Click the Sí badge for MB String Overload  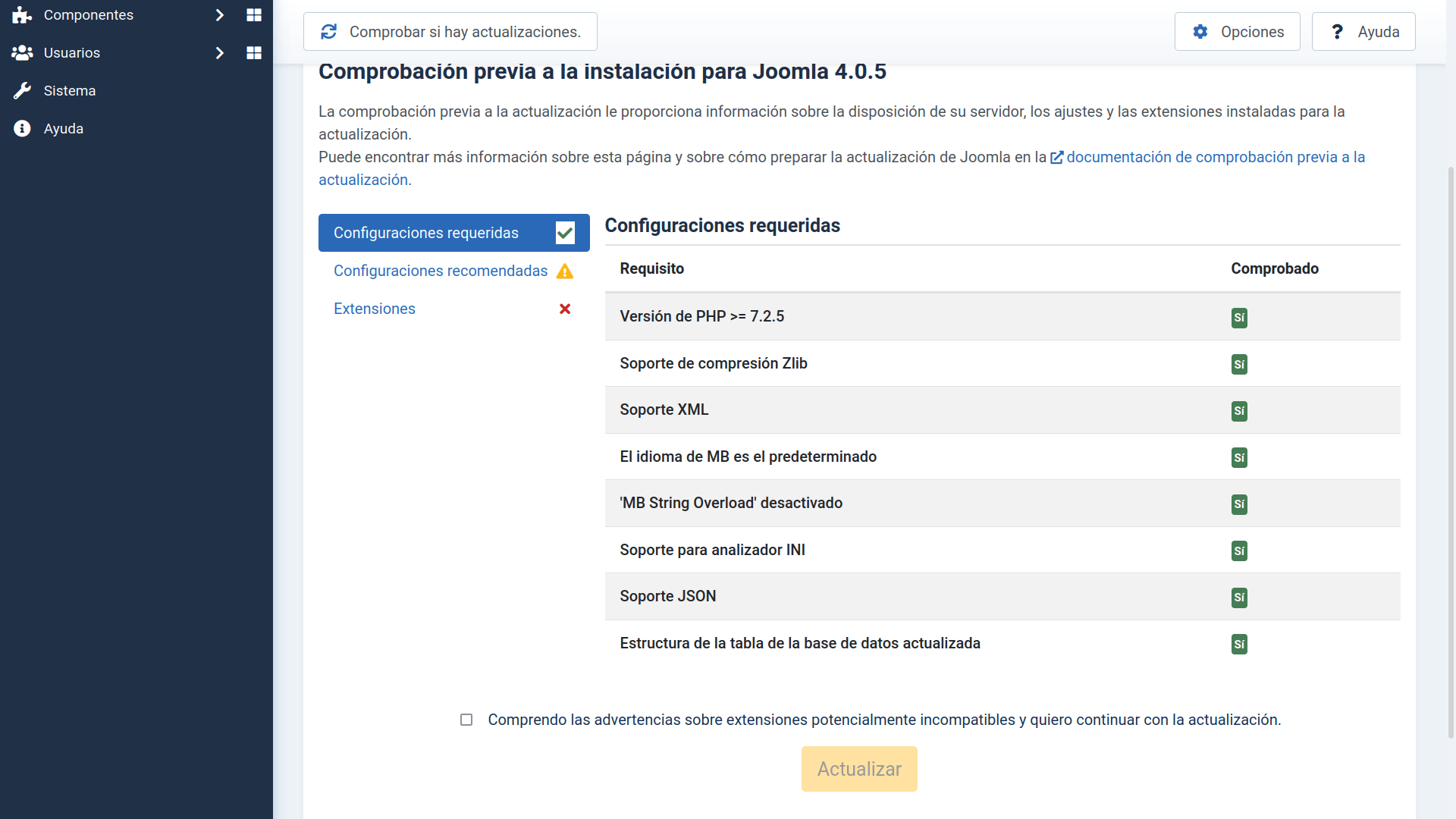[x=1239, y=504]
